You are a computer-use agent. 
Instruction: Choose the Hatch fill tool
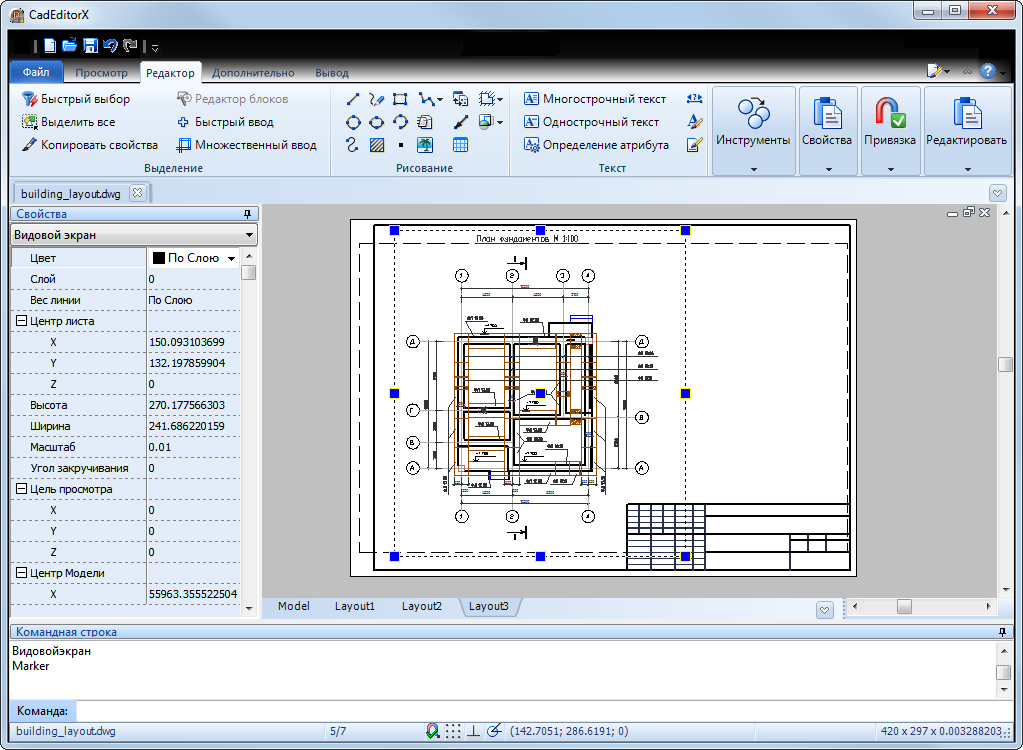(377, 145)
